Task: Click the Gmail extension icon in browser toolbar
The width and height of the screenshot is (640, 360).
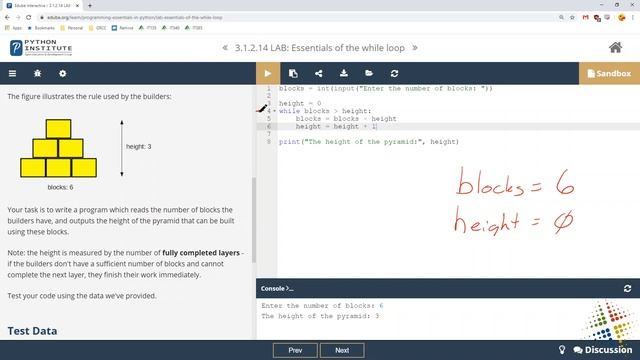Action: point(586,18)
